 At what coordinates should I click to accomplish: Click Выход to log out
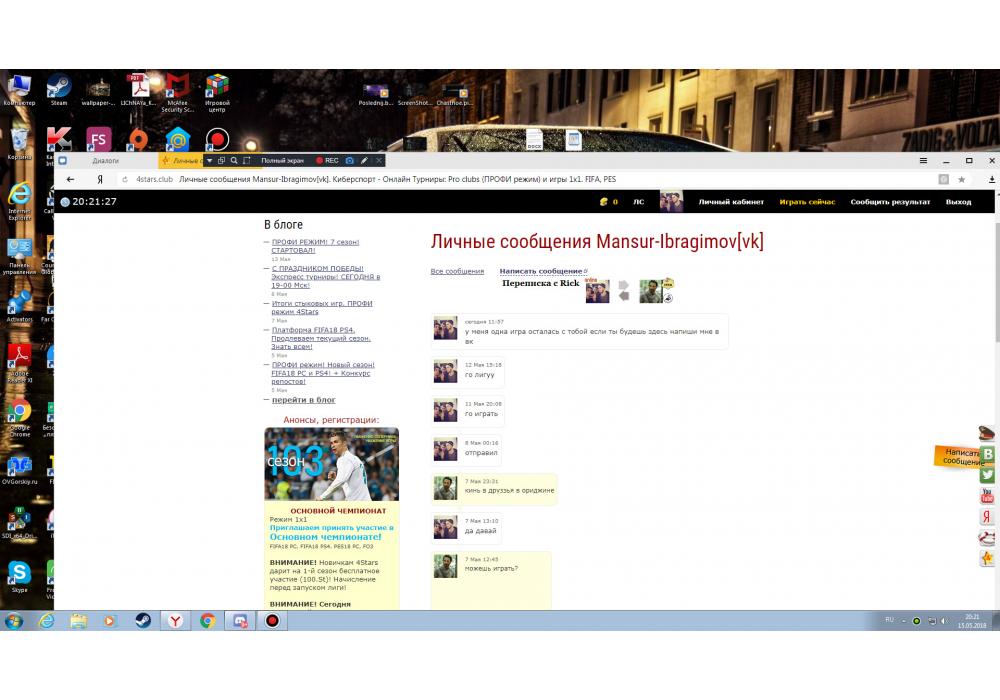958,201
